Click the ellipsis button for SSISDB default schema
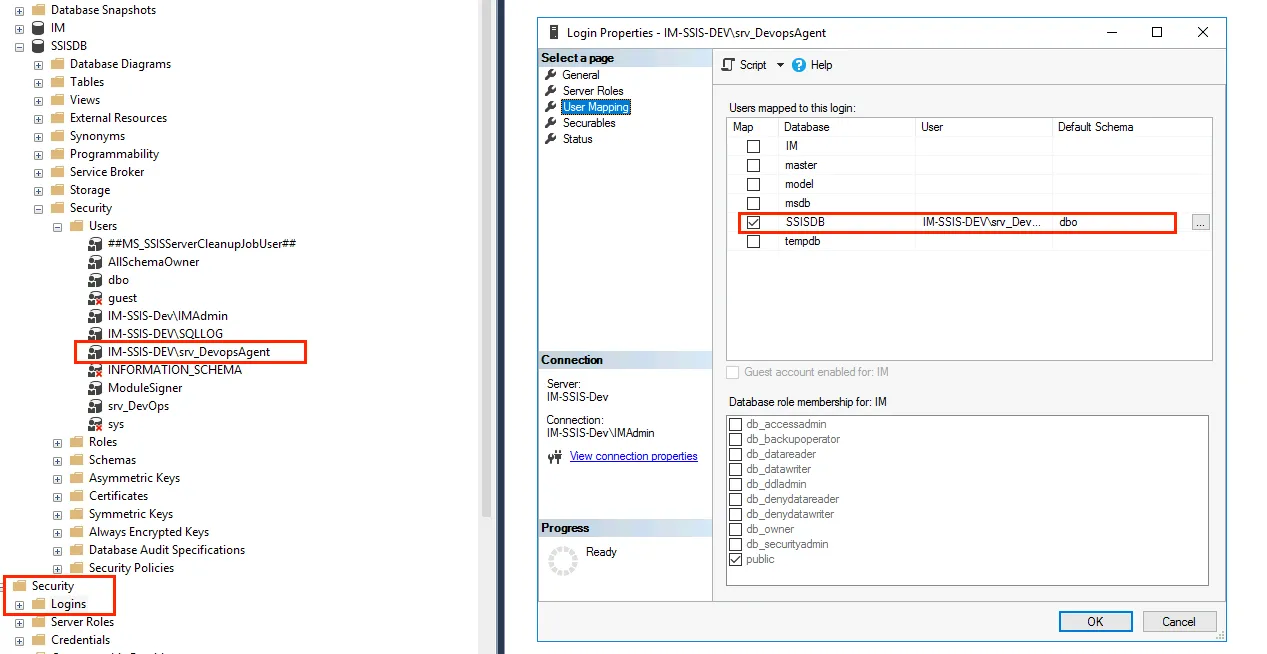 pos(1199,222)
